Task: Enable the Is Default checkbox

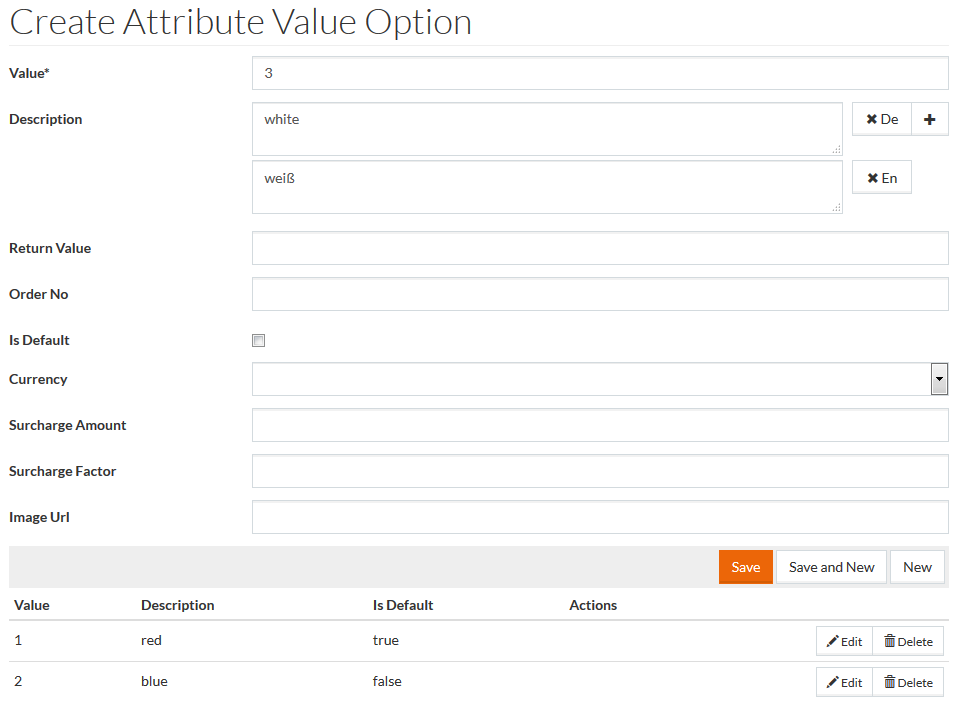Action: click(259, 341)
